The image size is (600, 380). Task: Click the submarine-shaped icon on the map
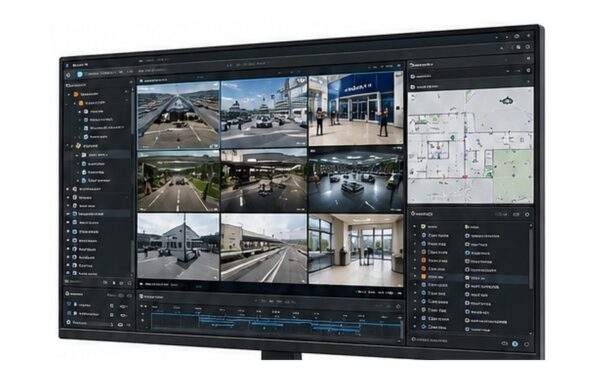(507, 101)
